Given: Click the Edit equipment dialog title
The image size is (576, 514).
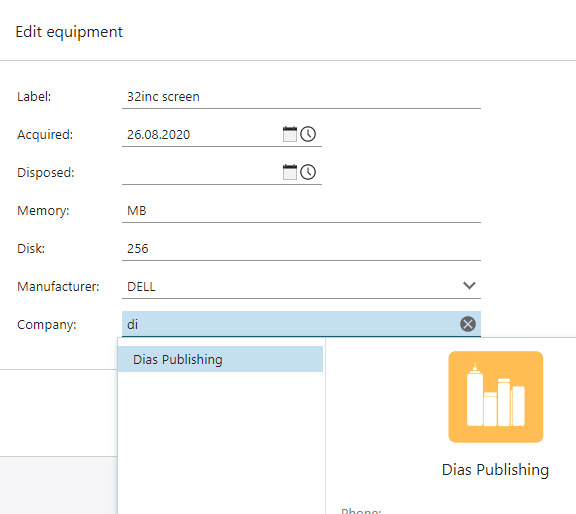Looking at the screenshot, I should 69,32.
